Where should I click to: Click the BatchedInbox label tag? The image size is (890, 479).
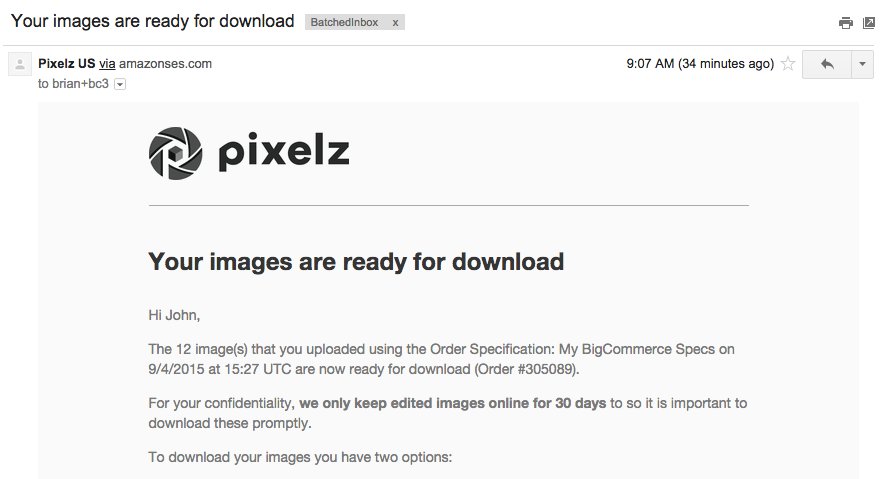coord(345,22)
